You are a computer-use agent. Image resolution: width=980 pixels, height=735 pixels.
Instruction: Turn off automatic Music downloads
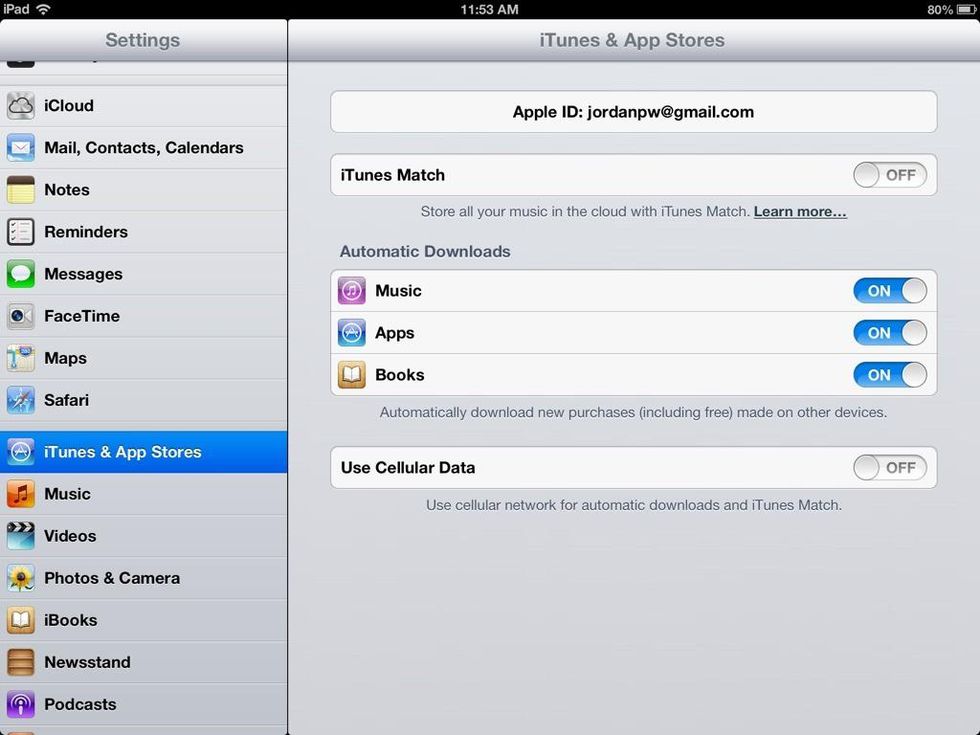coord(889,291)
